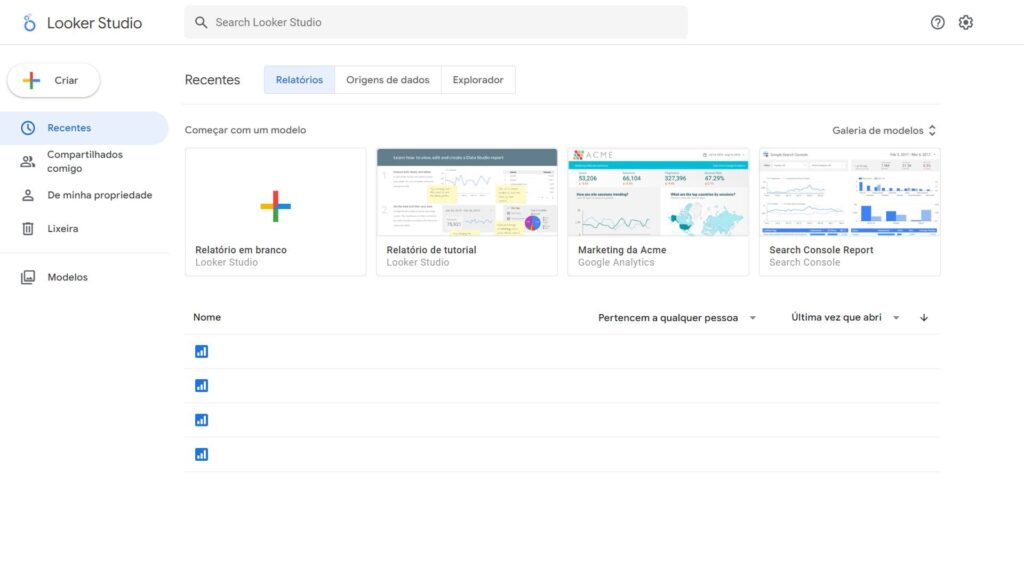Click the Looker Studio logo icon

[27, 22]
